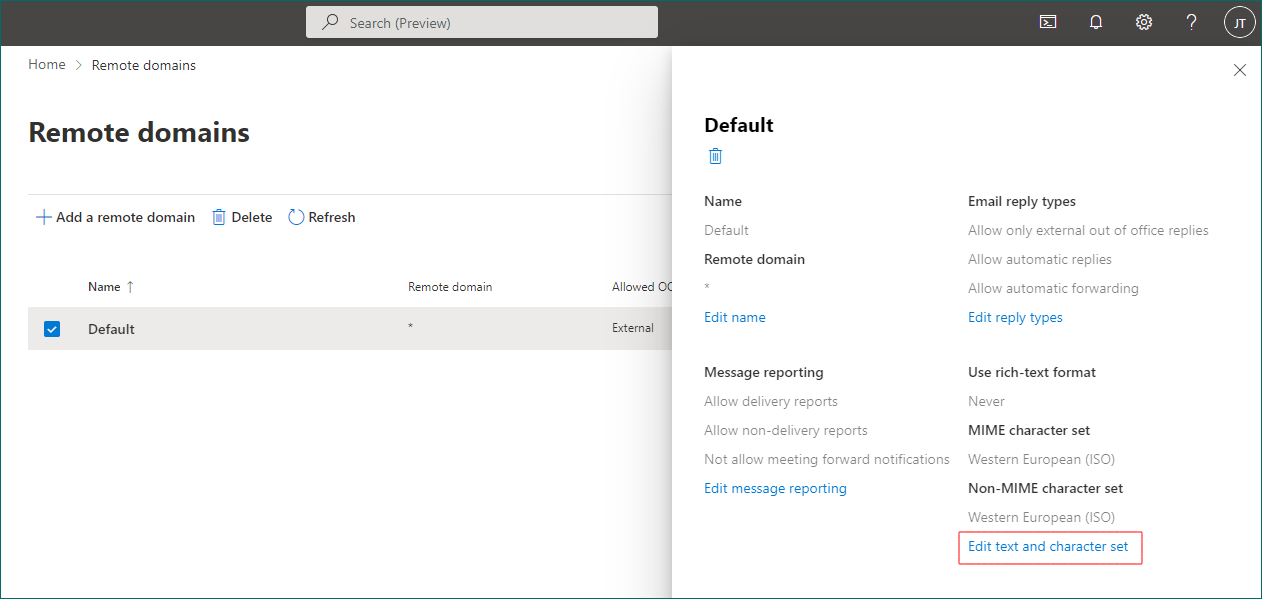
Task: Click the trash icon under Default heading
Action: pos(715,156)
